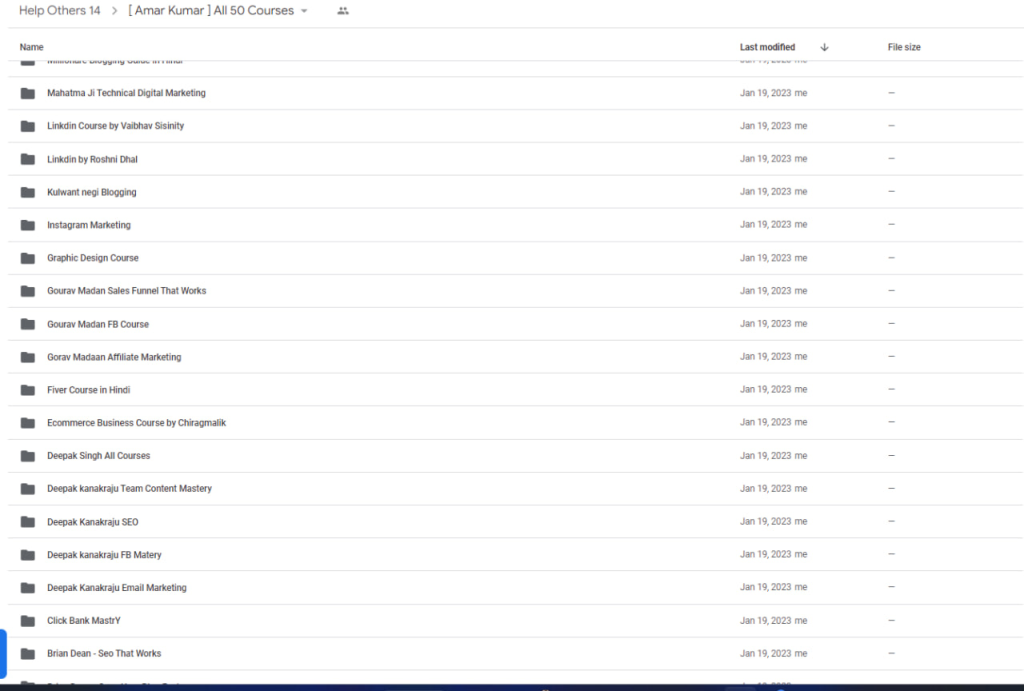Select Deepak Kanakraju SEO folder name
This screenshot has height=691, width=1024.
pyautogui.click(x=93, y=522)
